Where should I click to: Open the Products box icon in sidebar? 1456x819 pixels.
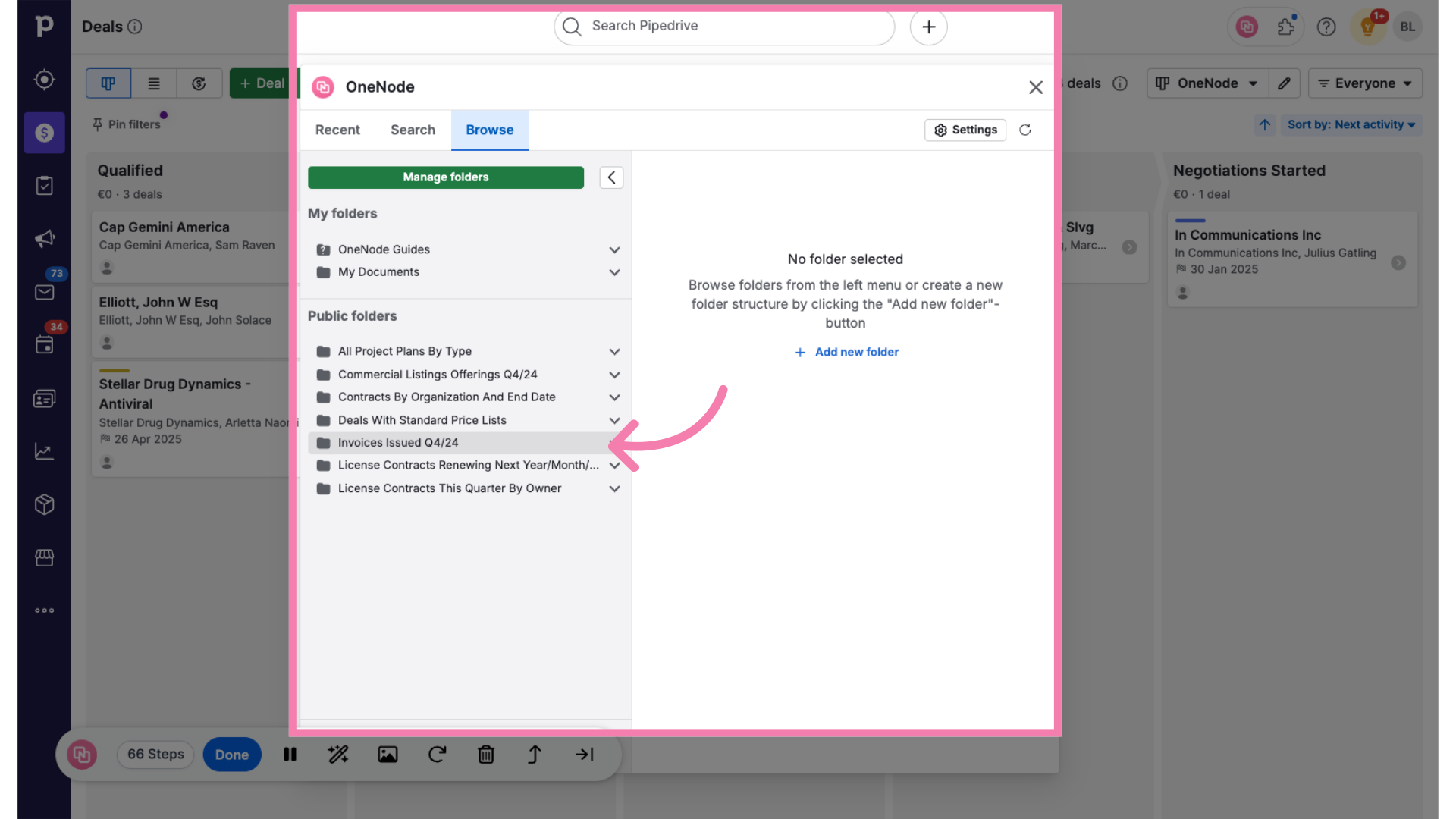tap(44, 504)
